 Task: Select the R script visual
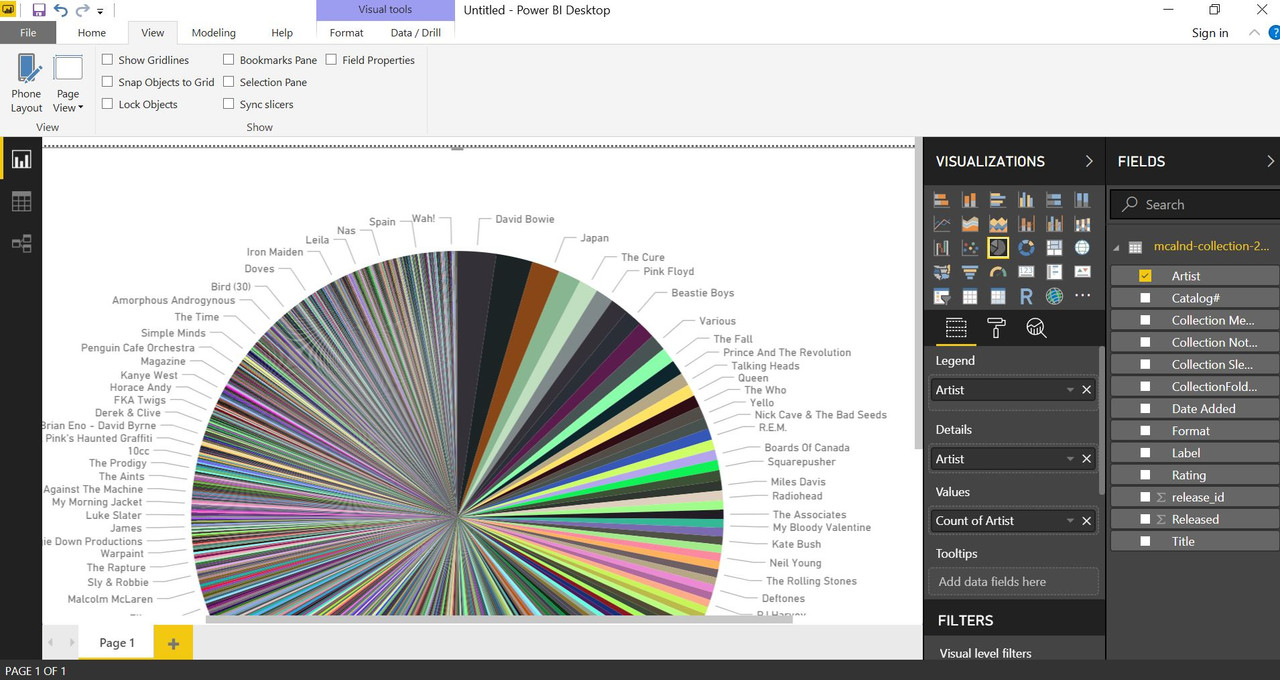pos(1026,296)
